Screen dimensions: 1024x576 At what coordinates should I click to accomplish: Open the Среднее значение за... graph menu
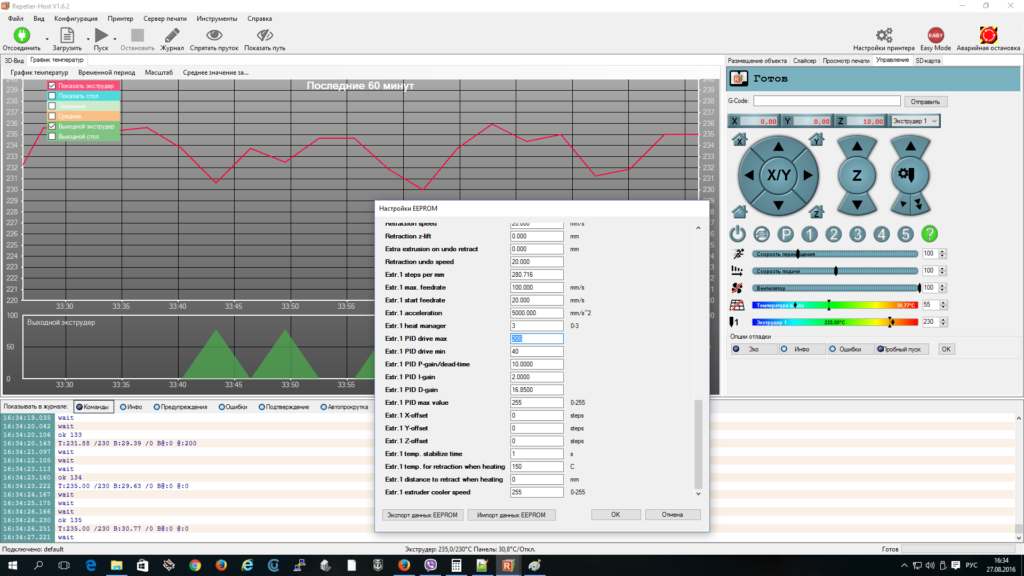tap(216, 72)
